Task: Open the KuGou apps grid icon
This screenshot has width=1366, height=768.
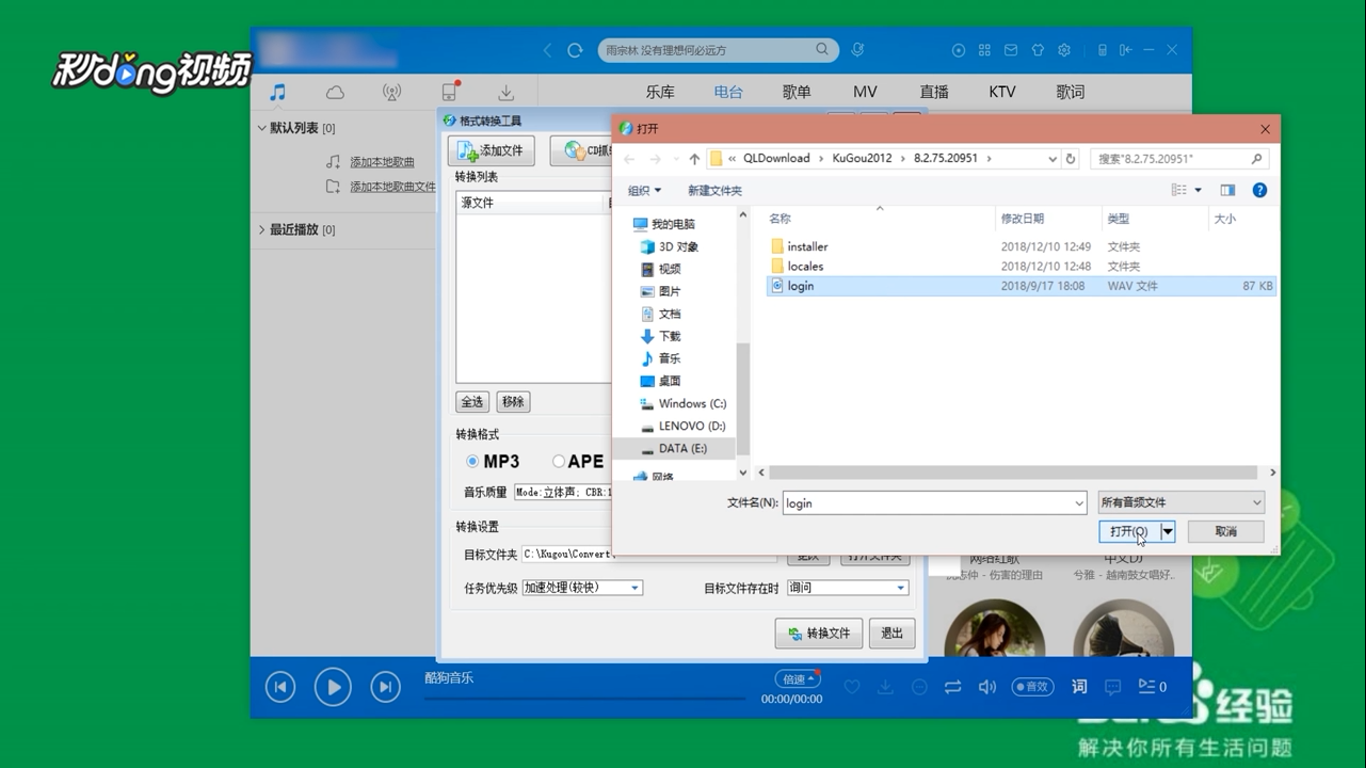Action: pos(984,50)
